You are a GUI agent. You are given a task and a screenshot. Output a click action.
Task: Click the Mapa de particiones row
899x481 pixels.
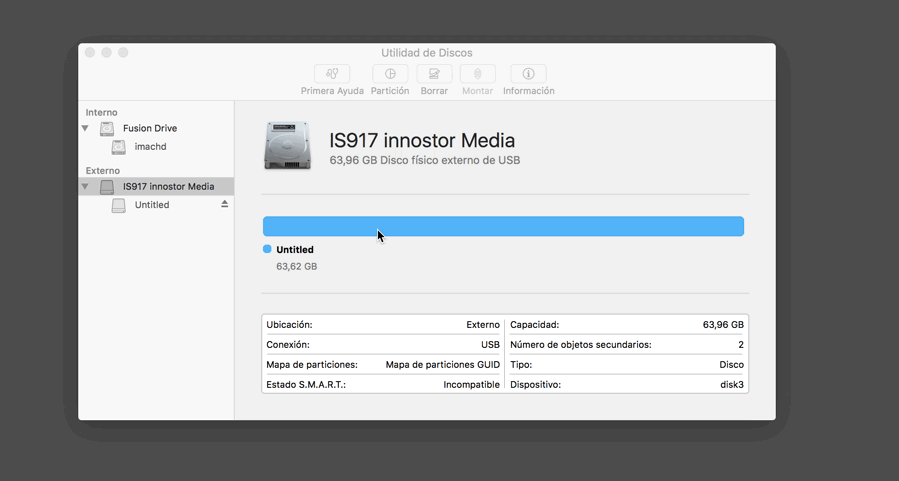pos(382,365)
